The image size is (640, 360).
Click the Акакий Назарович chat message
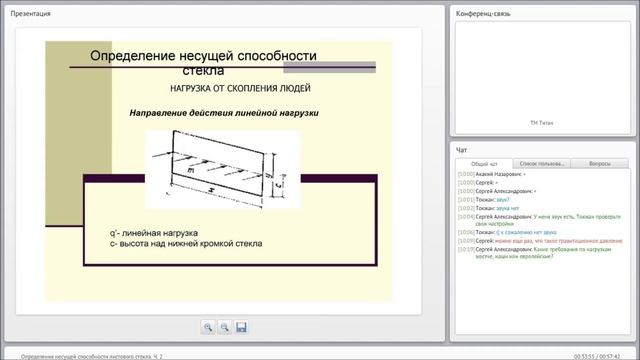491,174
